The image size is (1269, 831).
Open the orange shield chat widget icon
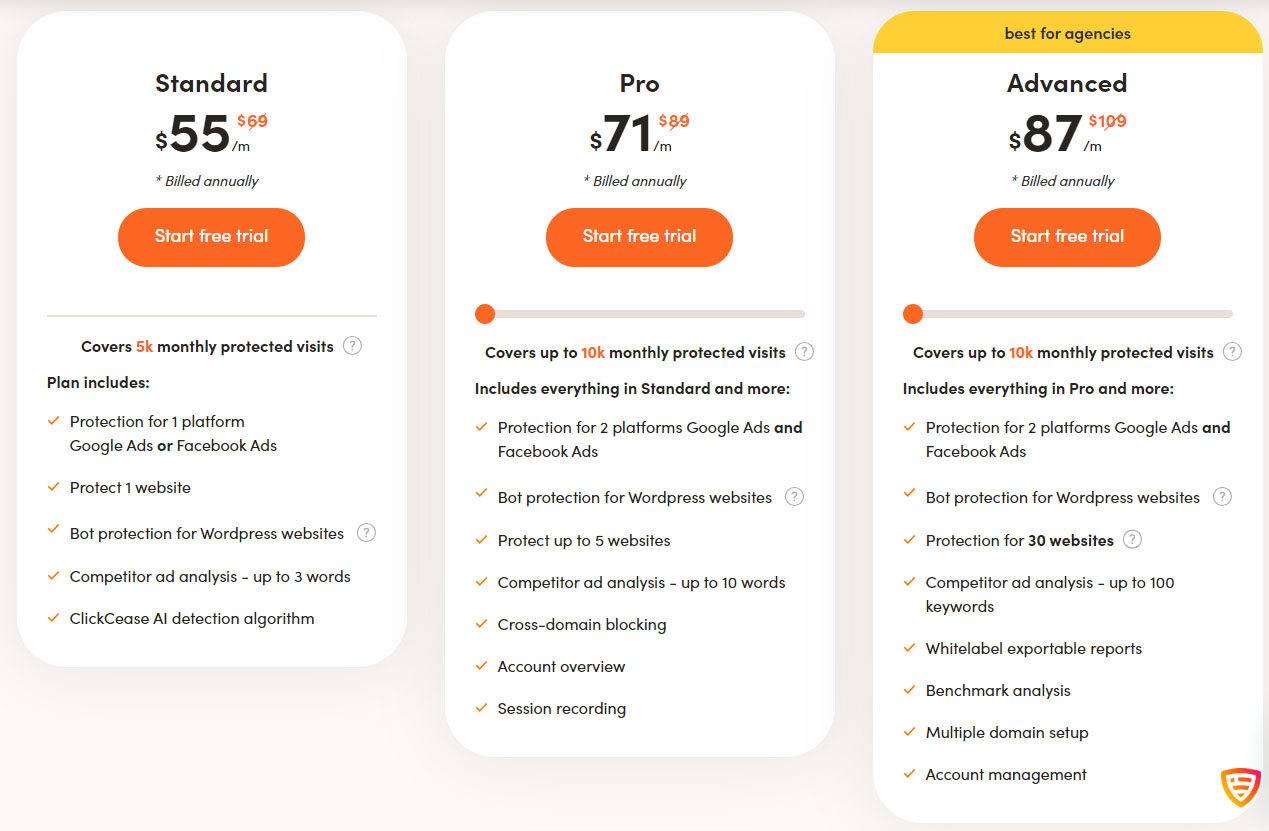tap(1240, 788)
